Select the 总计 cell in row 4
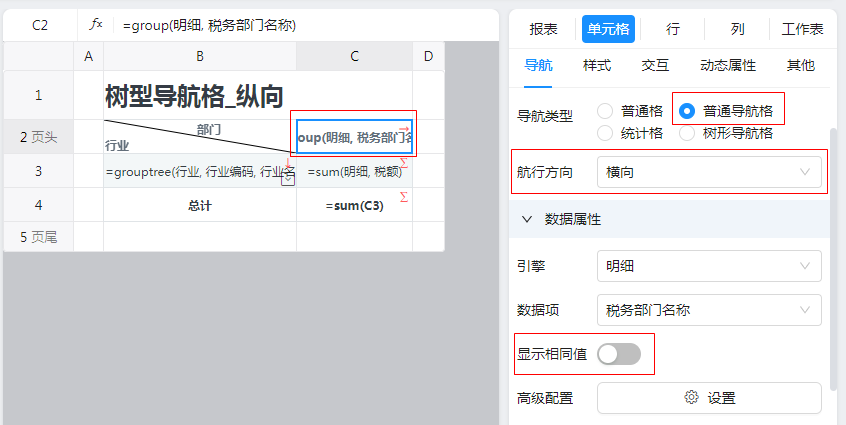846x425 pixels. tap(200, 206)
